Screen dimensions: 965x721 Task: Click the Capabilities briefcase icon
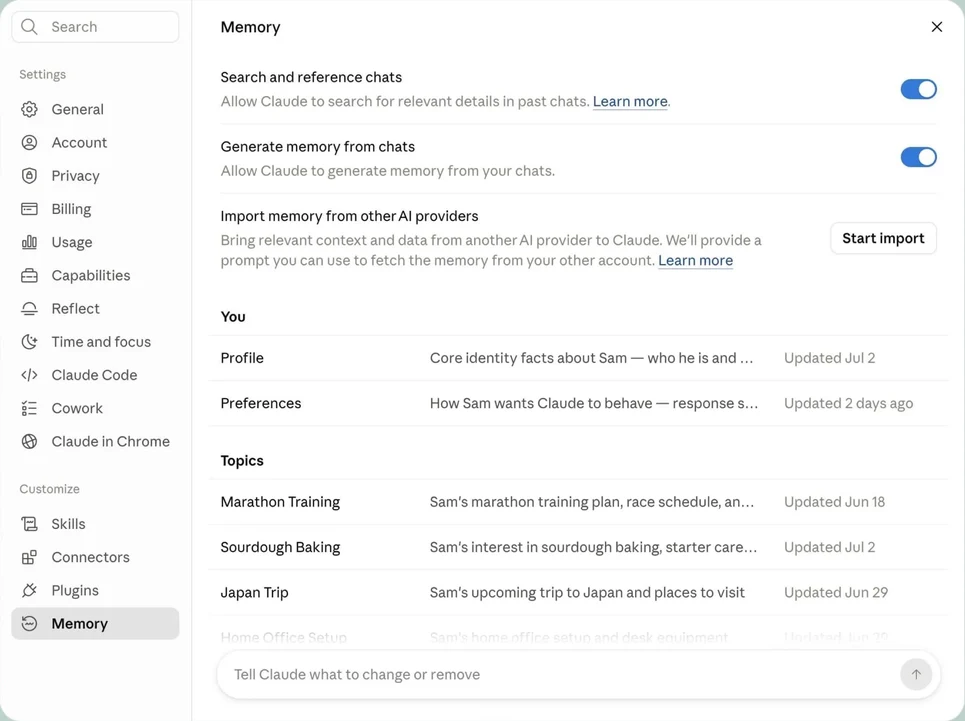(29, 275)
